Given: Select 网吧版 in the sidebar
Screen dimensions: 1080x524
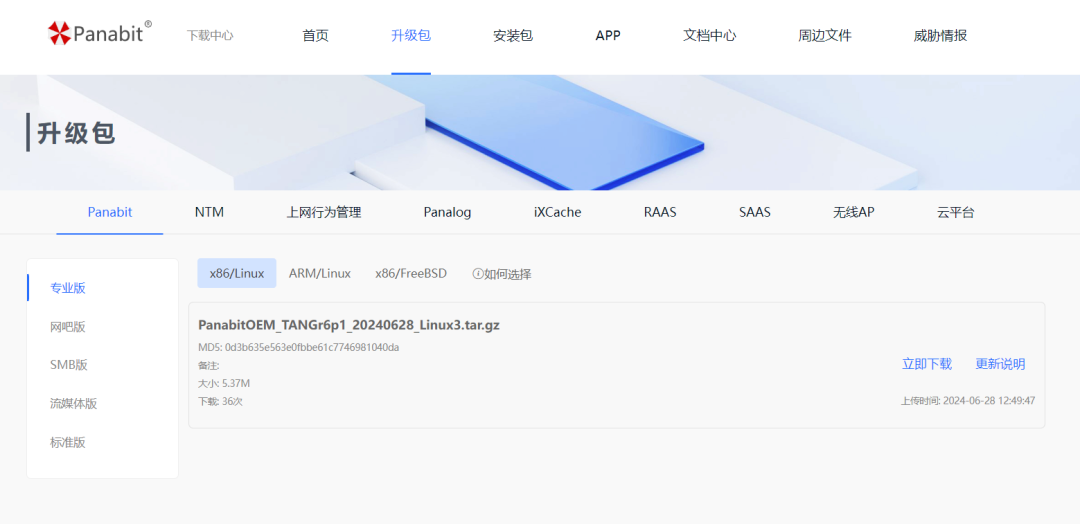Looking at the screenshot, I should pos(68,326).
